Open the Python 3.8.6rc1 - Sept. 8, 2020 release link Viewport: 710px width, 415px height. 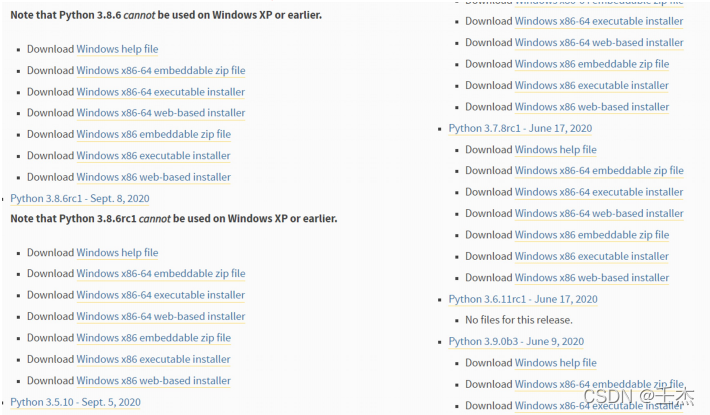(x=80, y=199)
